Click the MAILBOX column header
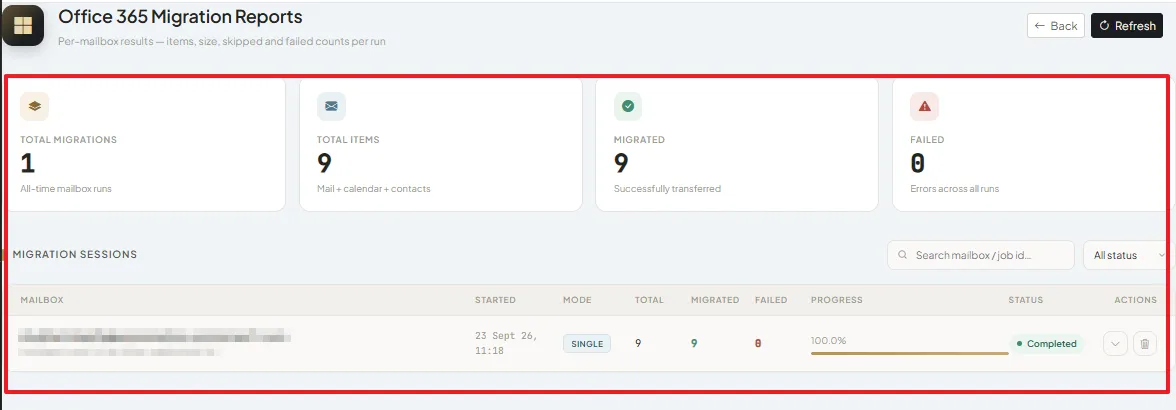 (x=42, y=300)
